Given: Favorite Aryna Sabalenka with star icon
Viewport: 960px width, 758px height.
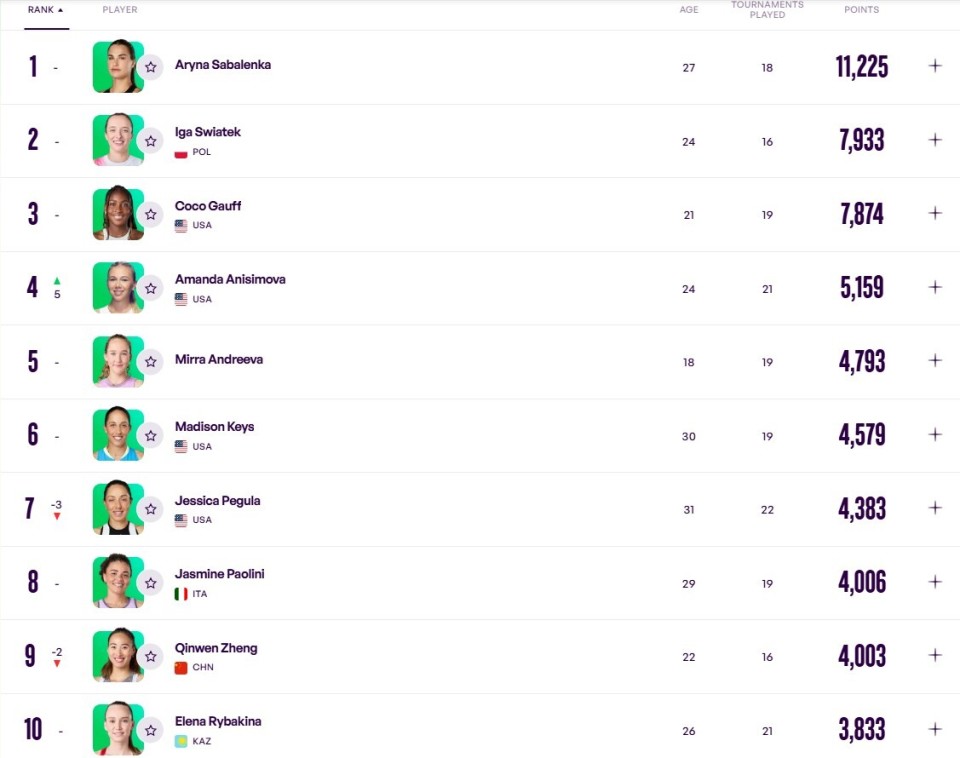Looking at the screenshot, I should 150,67.
